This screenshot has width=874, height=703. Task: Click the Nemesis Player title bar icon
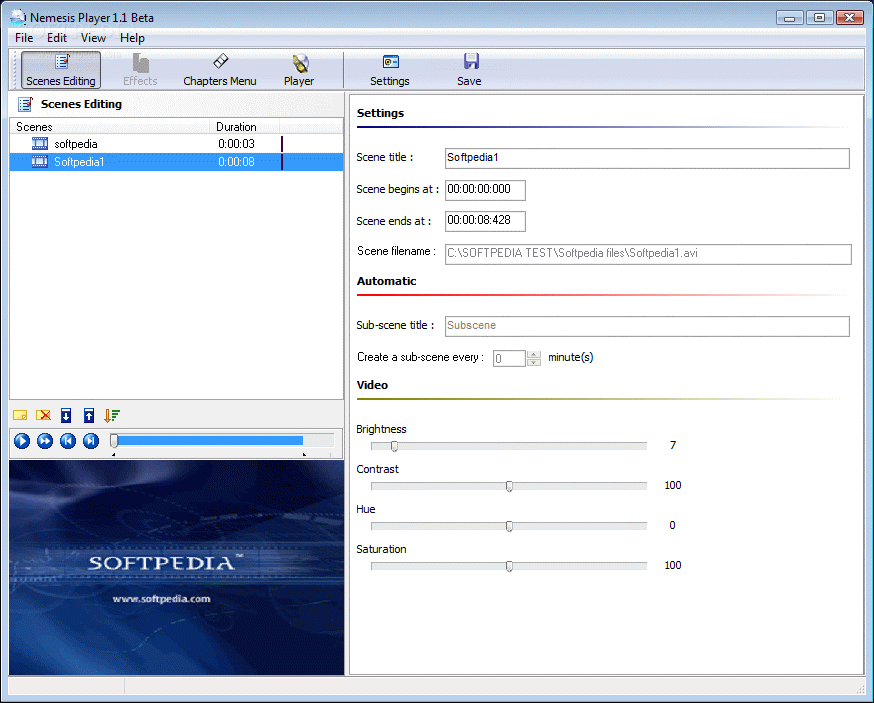coord(18,17)
